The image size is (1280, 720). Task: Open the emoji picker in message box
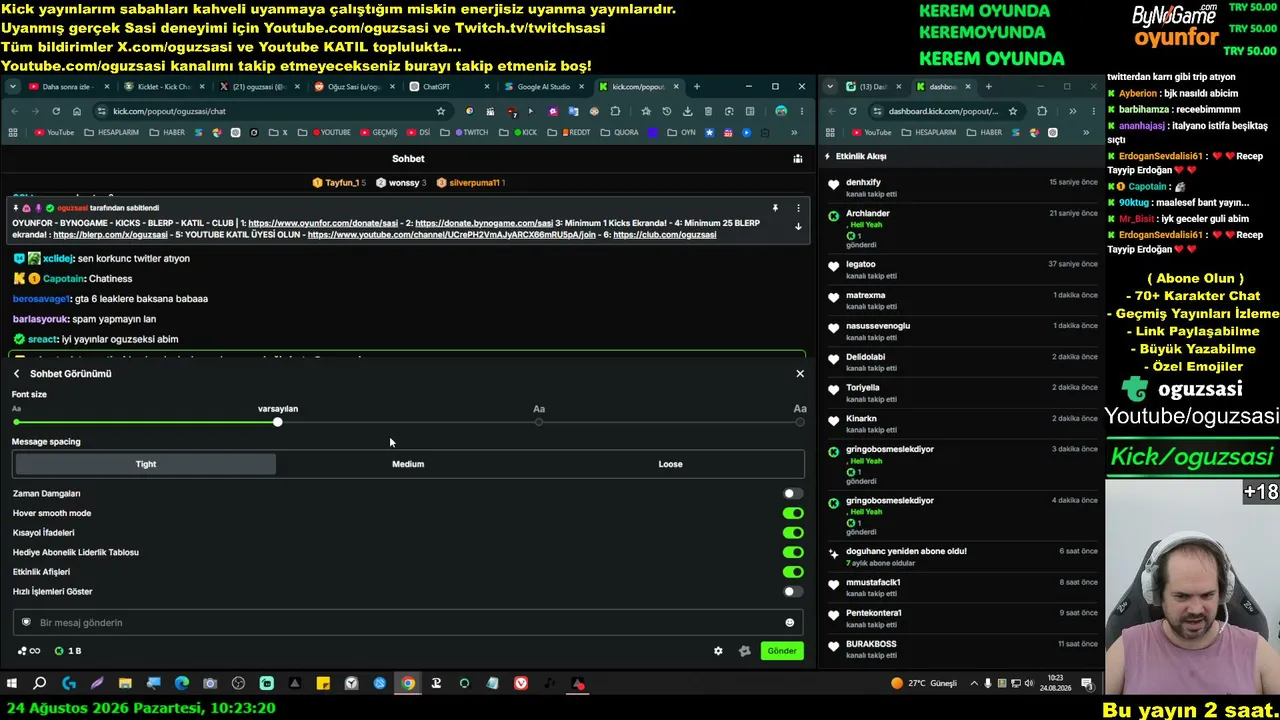coord(790,623)
